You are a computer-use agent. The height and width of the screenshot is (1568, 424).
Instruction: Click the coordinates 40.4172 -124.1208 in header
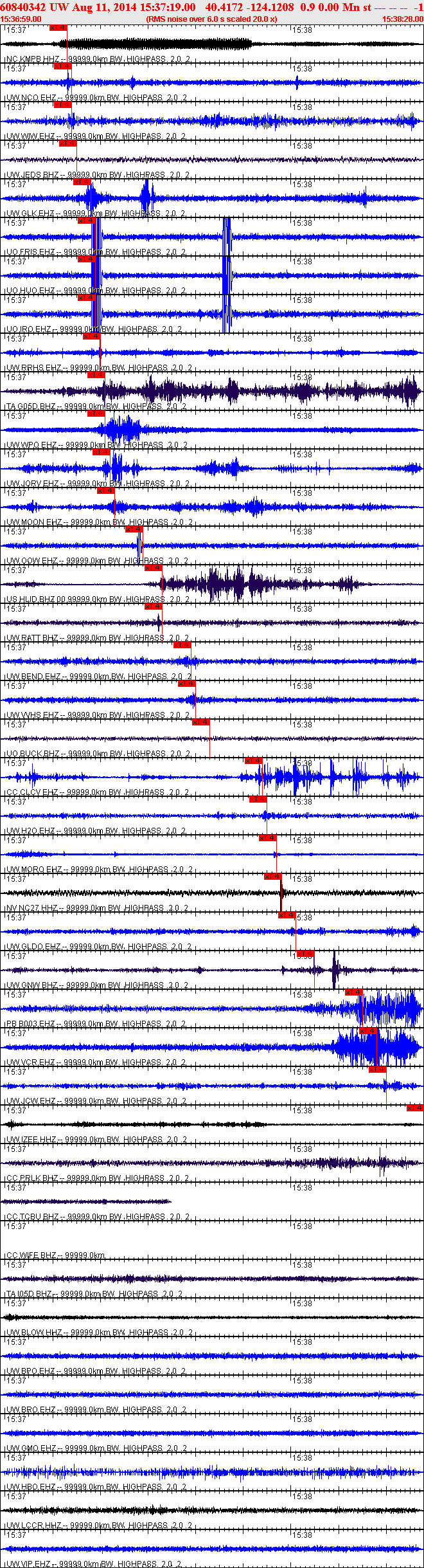[x=250, y=7]
